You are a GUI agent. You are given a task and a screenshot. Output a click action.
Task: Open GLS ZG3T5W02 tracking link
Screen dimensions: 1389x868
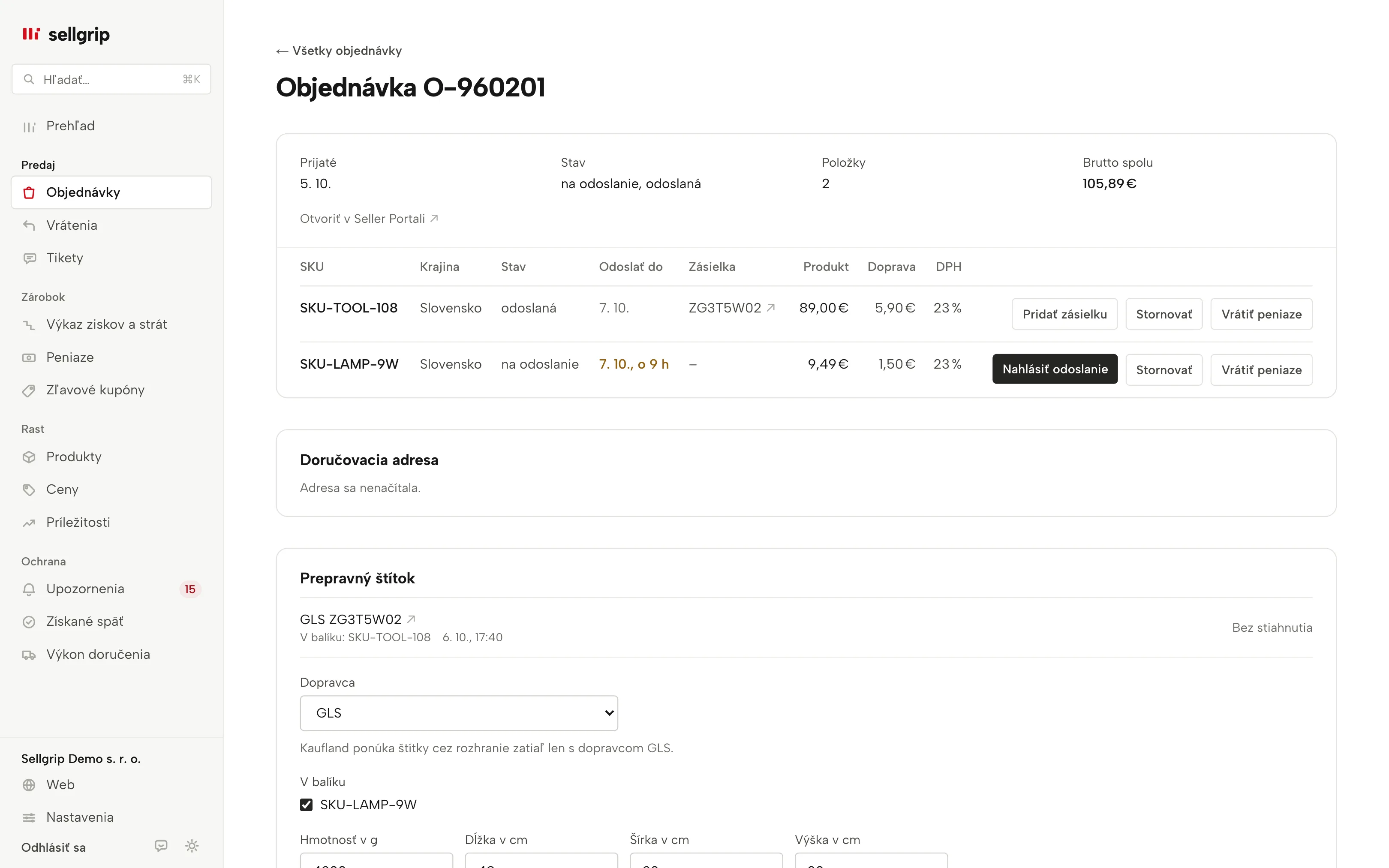pos(358,619)
